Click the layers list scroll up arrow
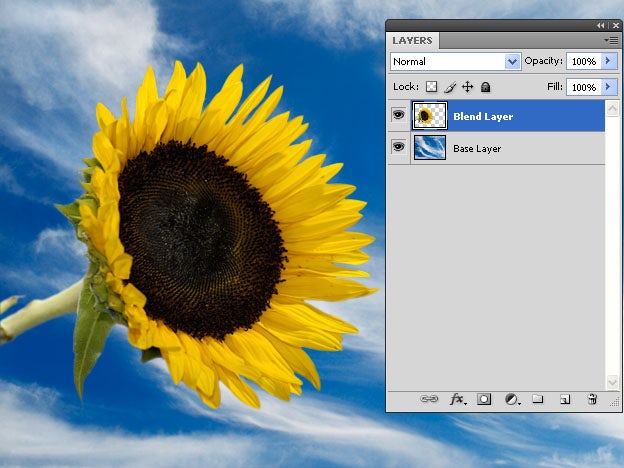This screenshot has height=468, width=624. [612, 108]
